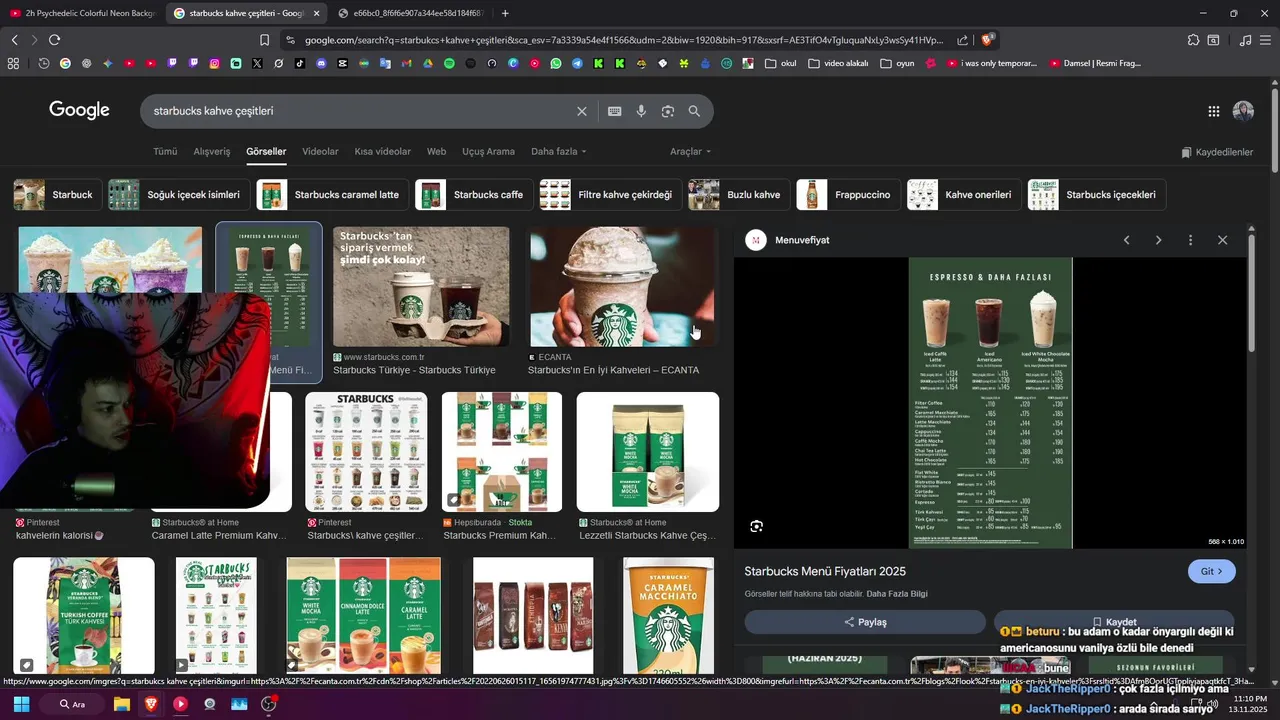
Task: Click the Git button in preview panel
Action: [1212, 571]
